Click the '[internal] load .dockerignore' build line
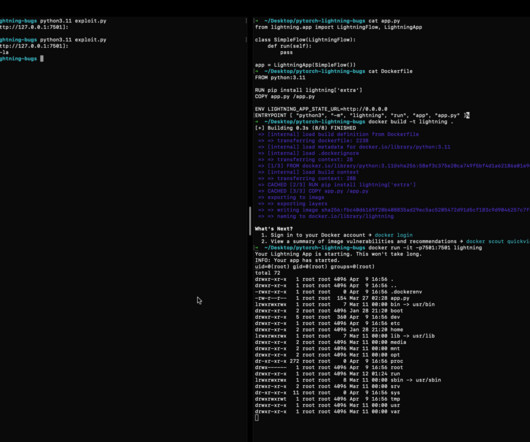Viewport: 530px width, 442px height. (x=309, y=153)
